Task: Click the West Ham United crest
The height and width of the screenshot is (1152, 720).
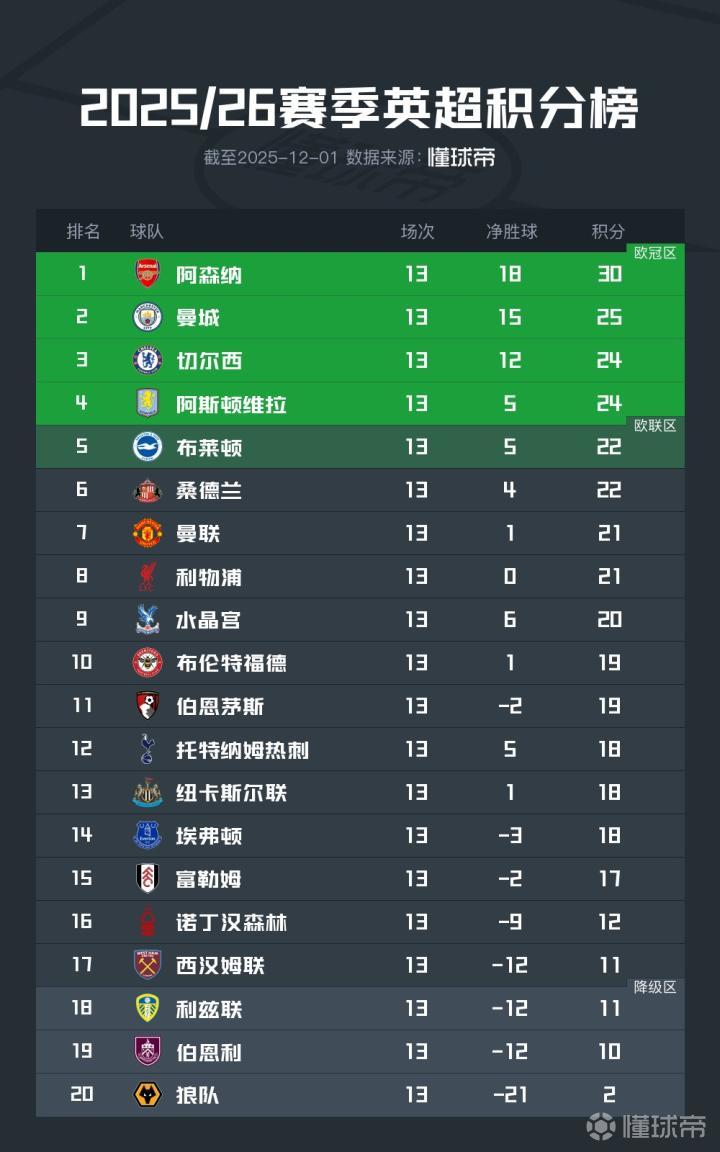Action: [148, 965]
